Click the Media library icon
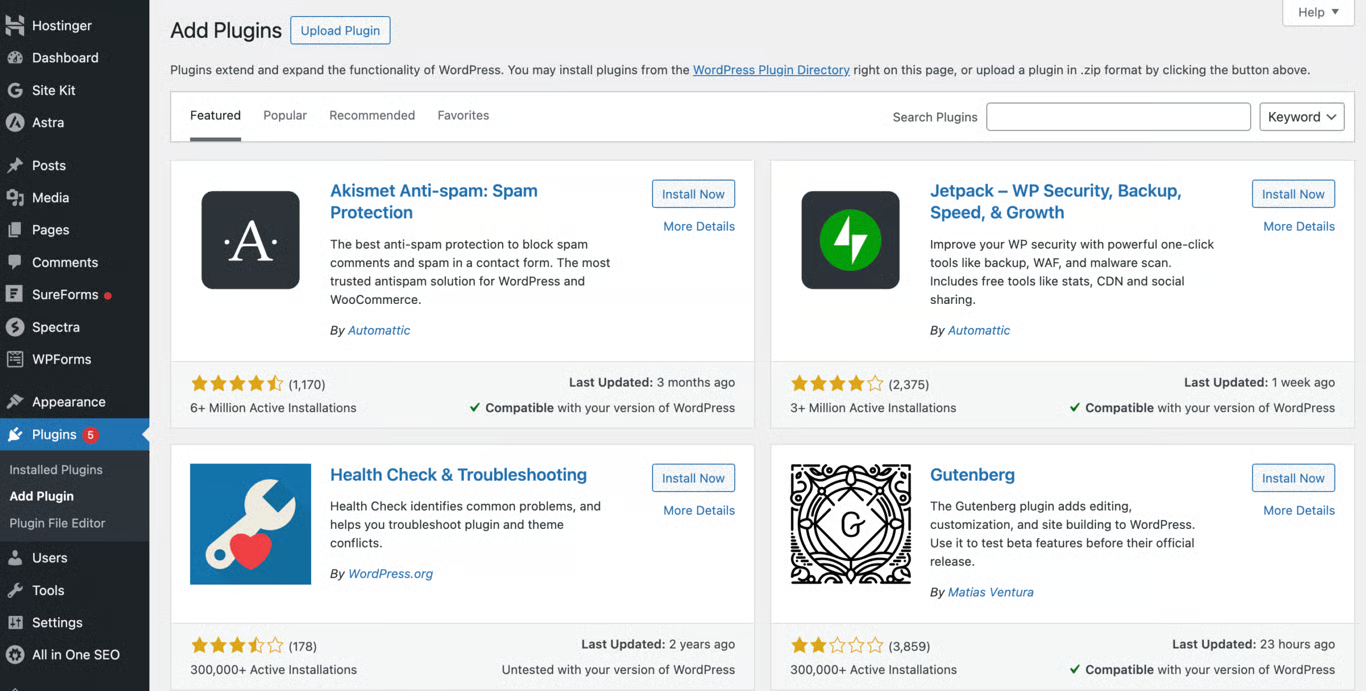Image resolution: width=1366 pixels, height=691 pixels. click(x=15, y=197)
